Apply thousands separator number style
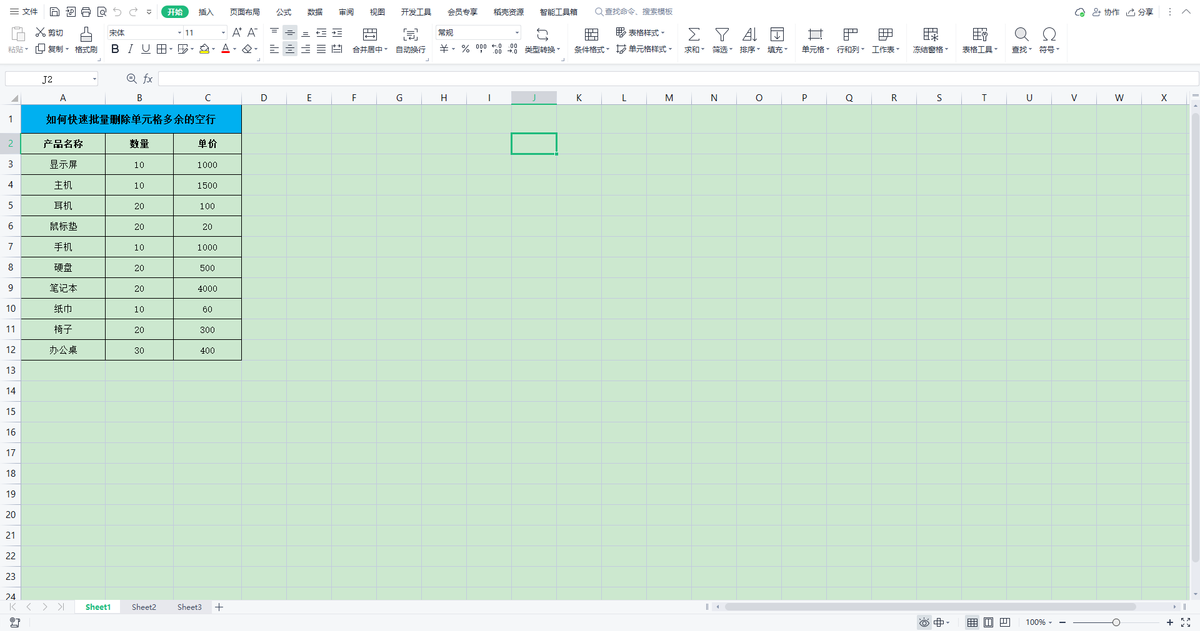This screenshot has height=631, width=1200. click(x=481, y=49)
